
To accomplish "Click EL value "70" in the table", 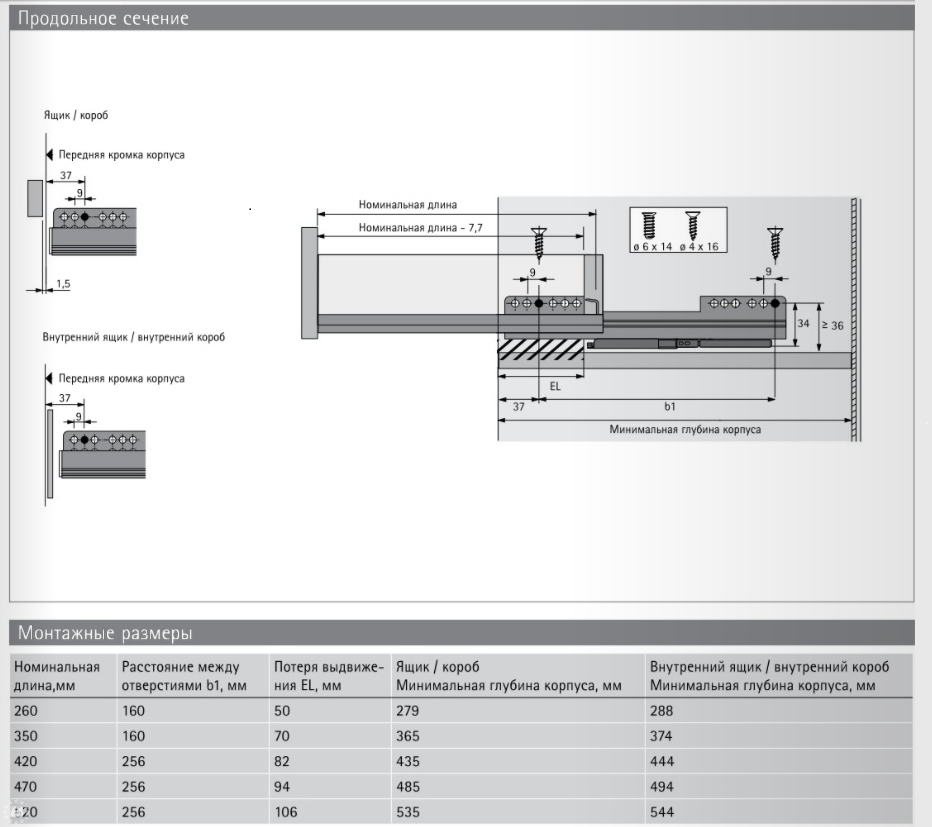I will tap(282, 736).
